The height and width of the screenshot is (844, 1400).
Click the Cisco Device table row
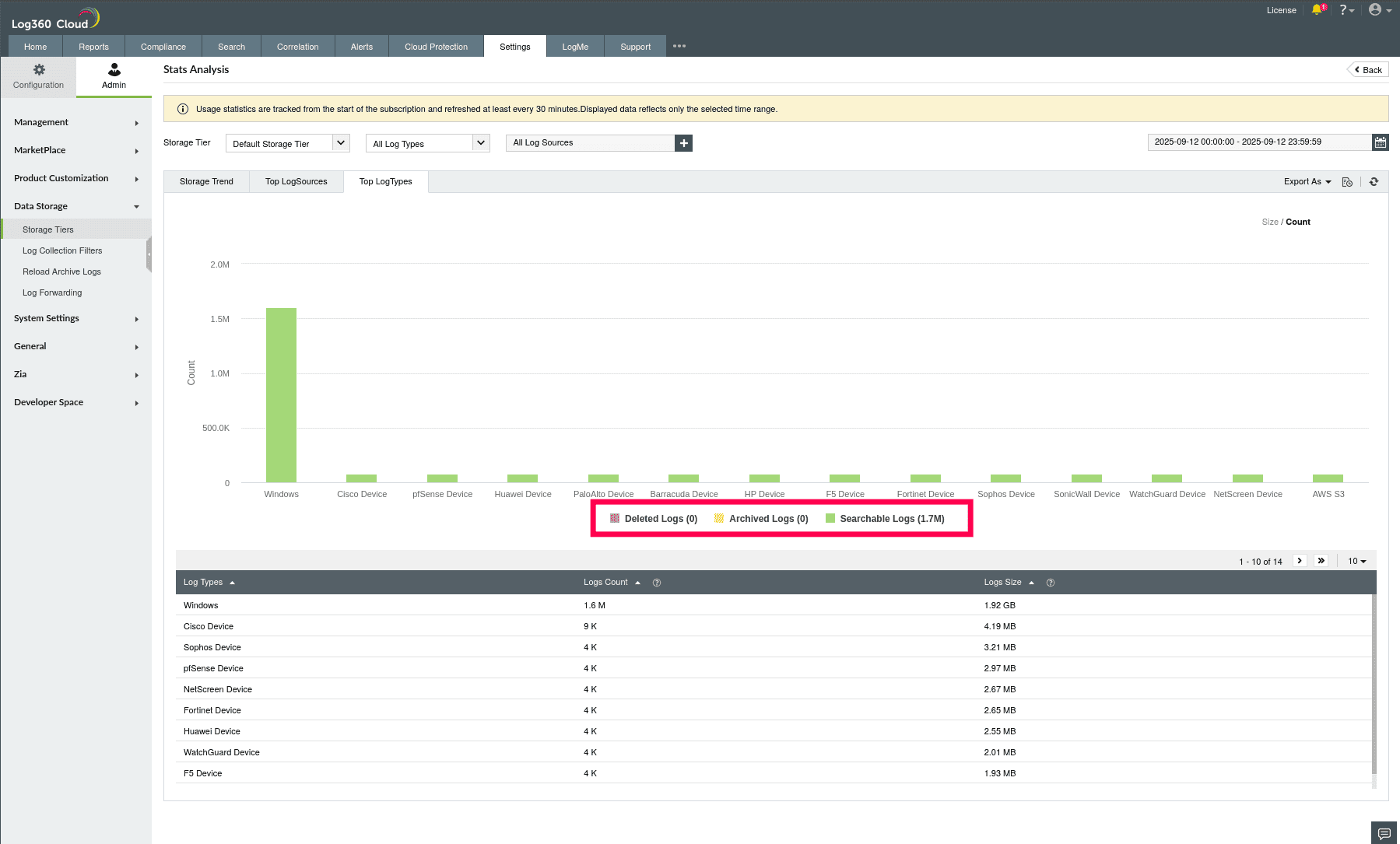click(x=774, y=626)
